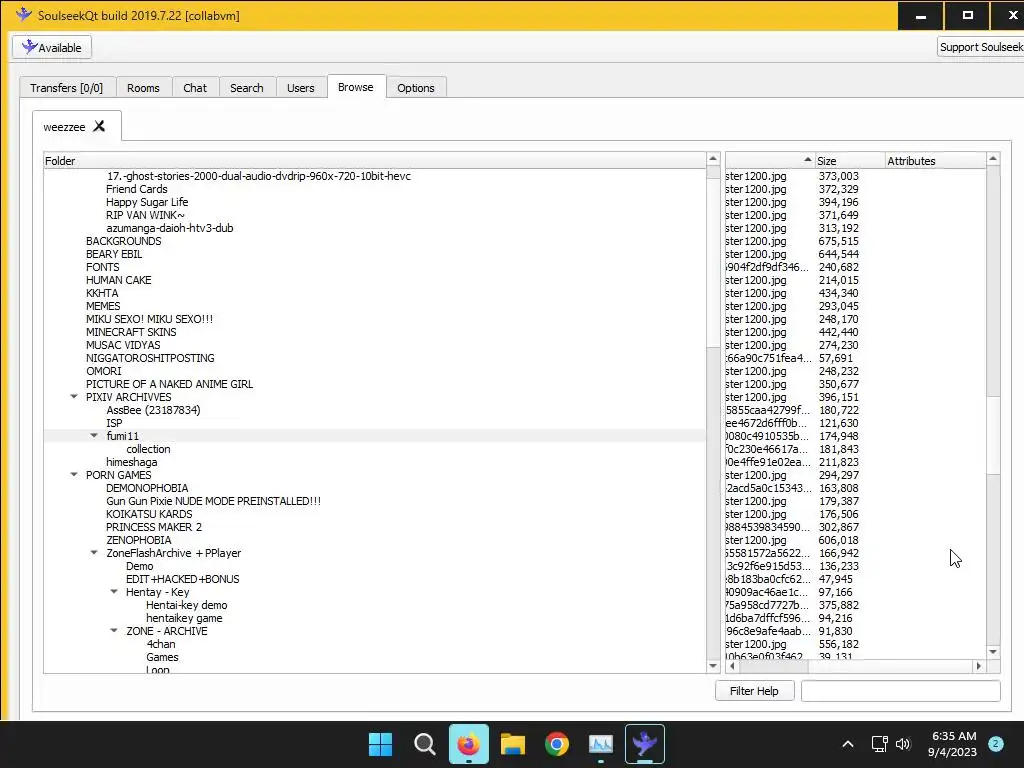Select the Browse tab
This screenshot has height=768, width=1024.
pyautogui.click(x=356, y=87)
